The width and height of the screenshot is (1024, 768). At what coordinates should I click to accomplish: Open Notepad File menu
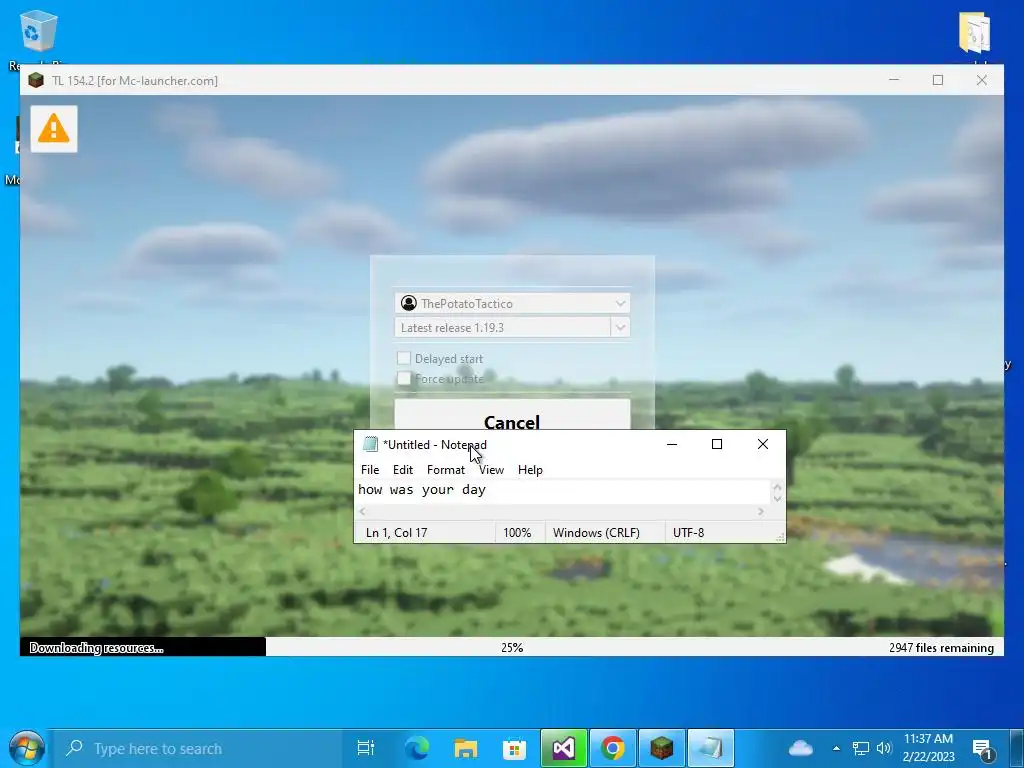click(370, 470)
